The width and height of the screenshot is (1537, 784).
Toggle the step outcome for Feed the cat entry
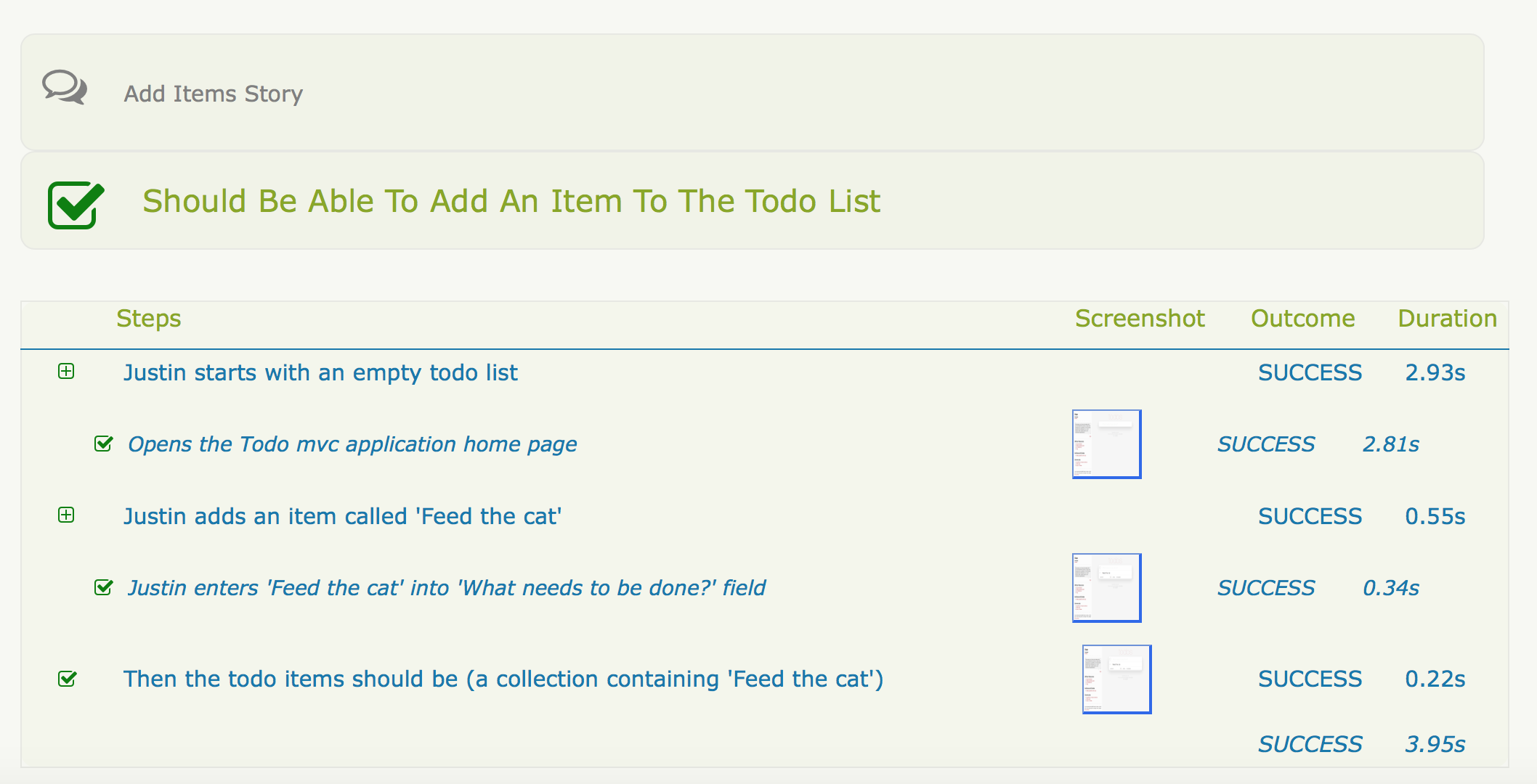tap(66, 515)
